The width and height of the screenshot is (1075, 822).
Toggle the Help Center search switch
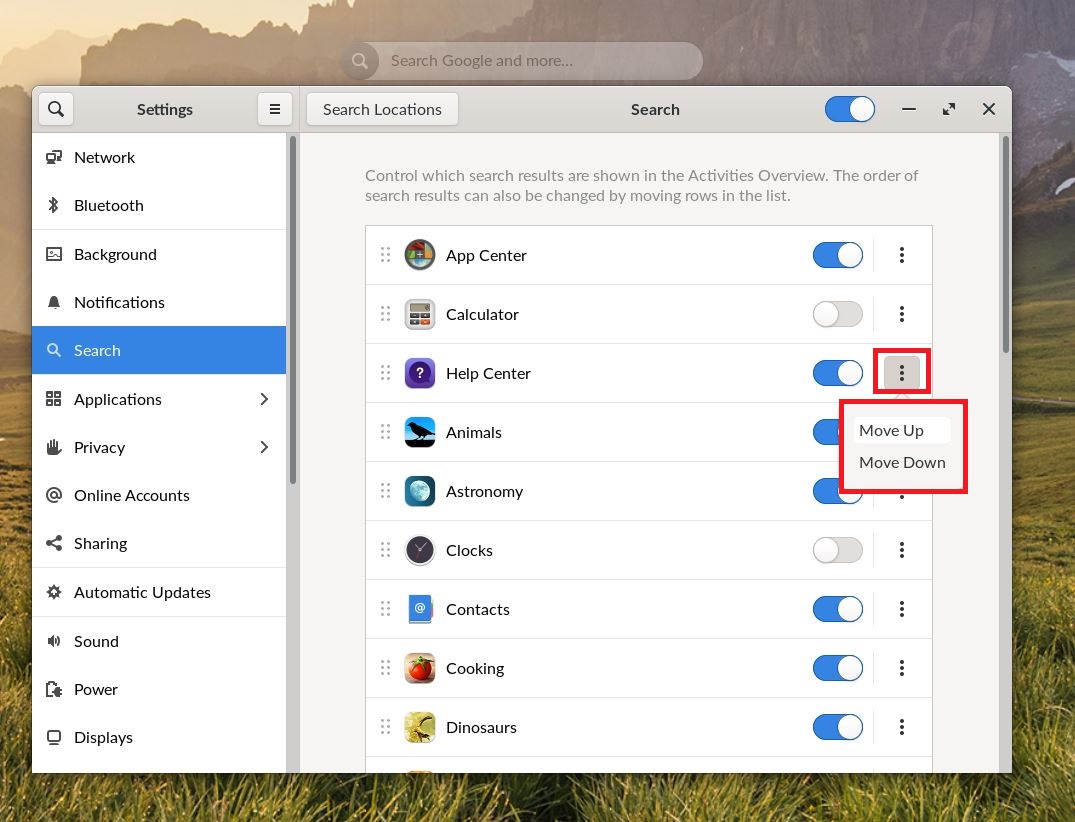click(x=838, y=373)
